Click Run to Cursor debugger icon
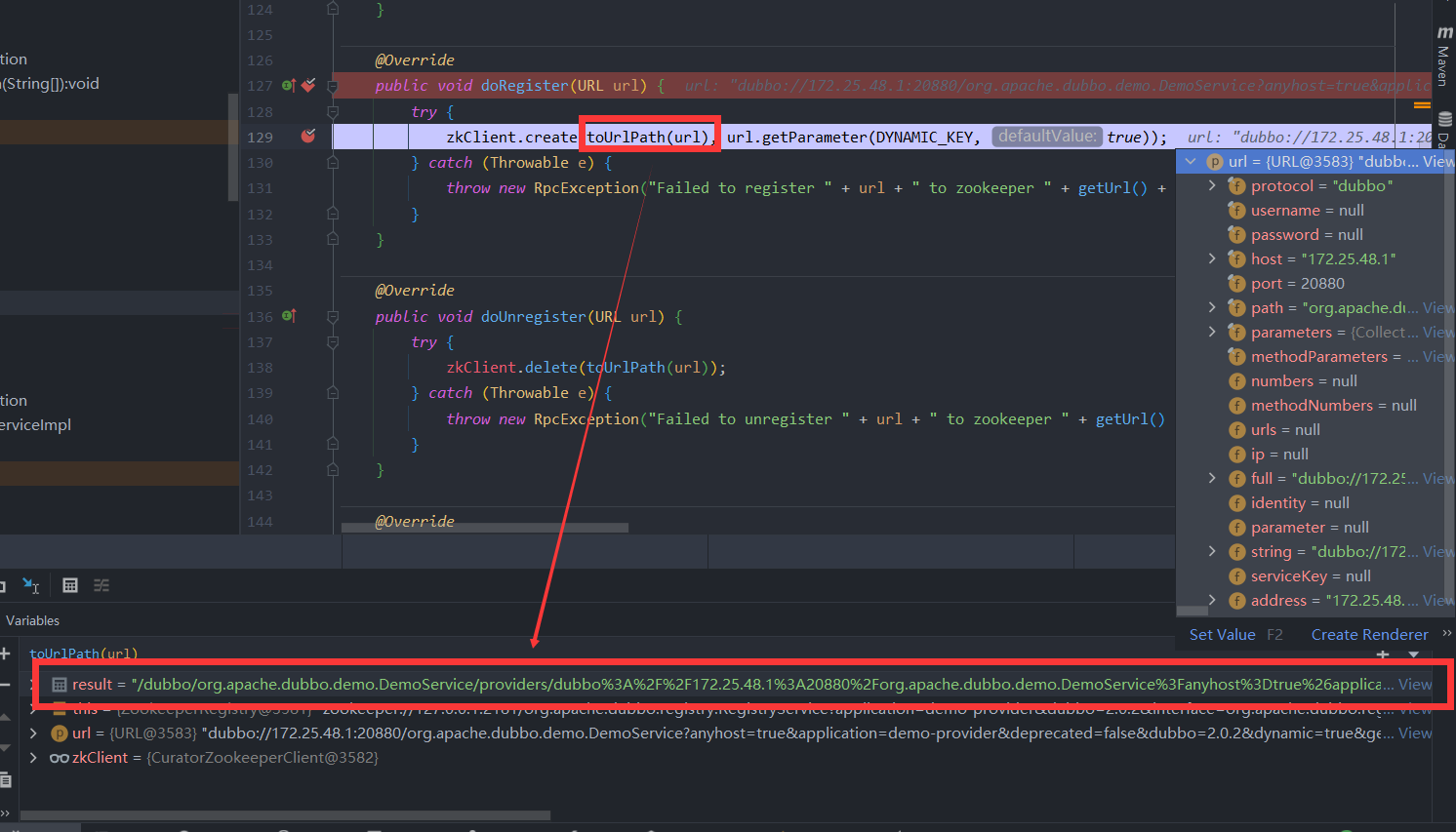The image size is (1456, 832). (x=31, y=585)
